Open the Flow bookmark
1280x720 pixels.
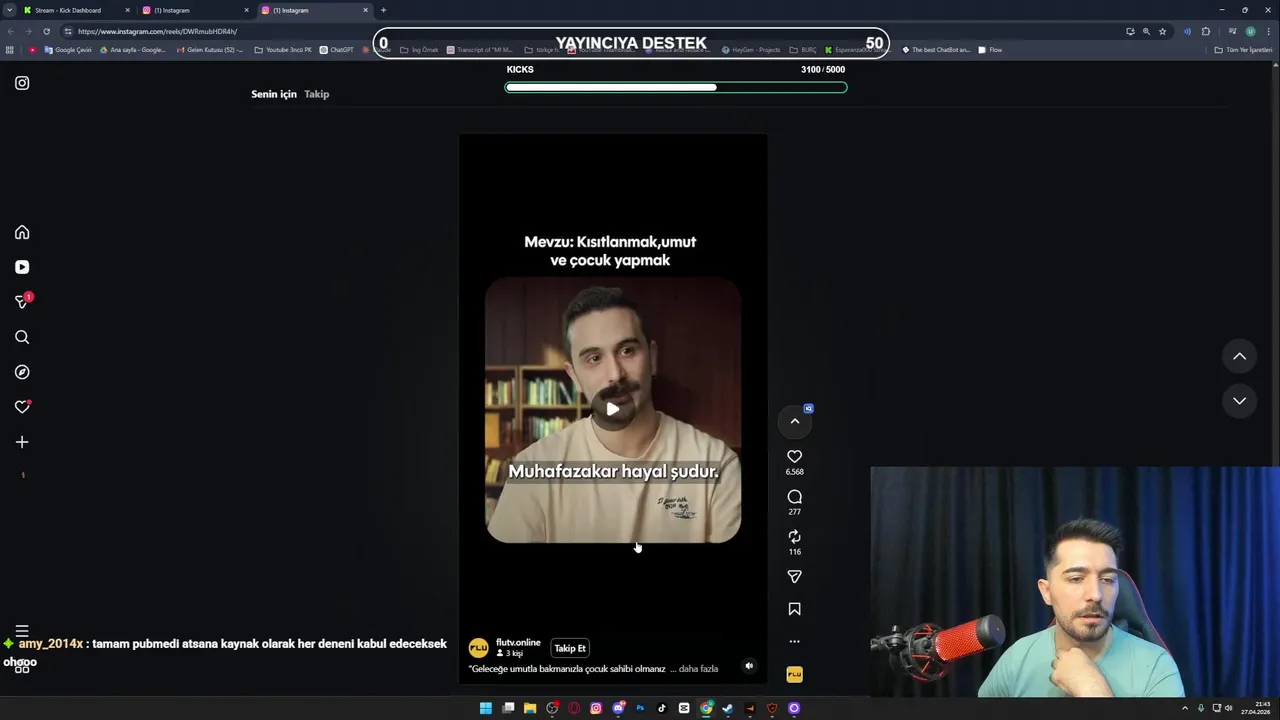[990, 50]
